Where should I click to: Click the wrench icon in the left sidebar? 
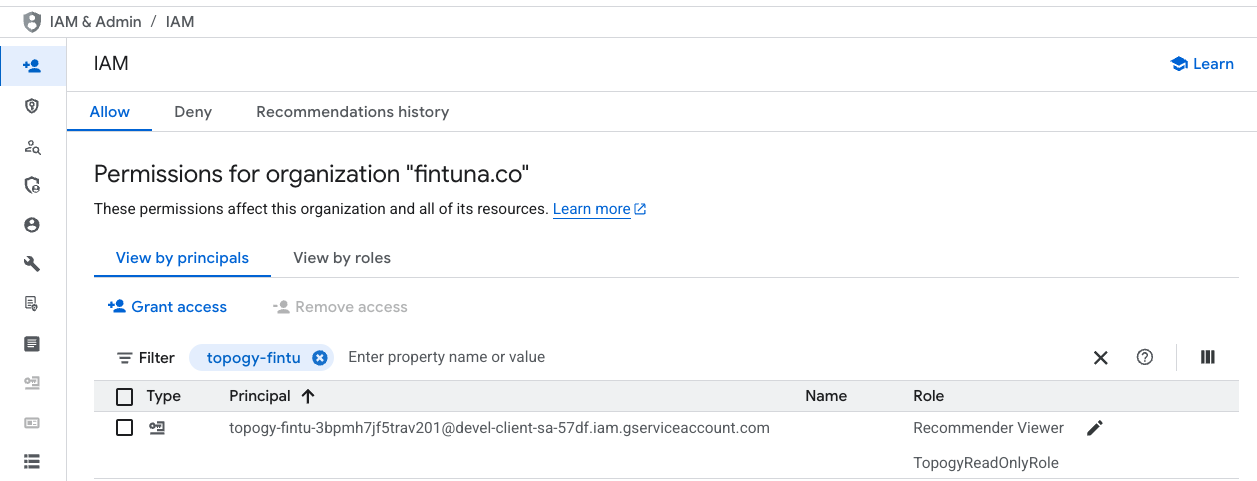click(x=32, y=264)
